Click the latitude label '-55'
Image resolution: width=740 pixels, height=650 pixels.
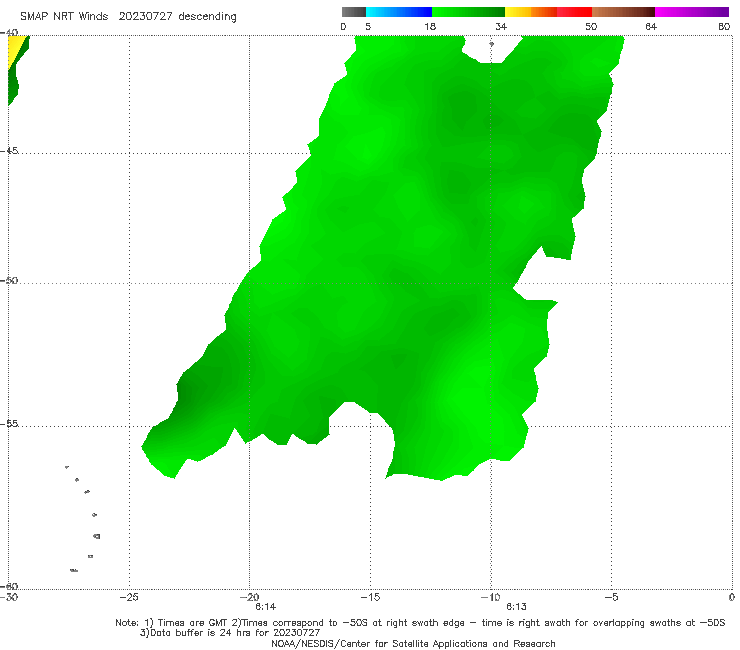pyautogui.click(x=9, y=424)
